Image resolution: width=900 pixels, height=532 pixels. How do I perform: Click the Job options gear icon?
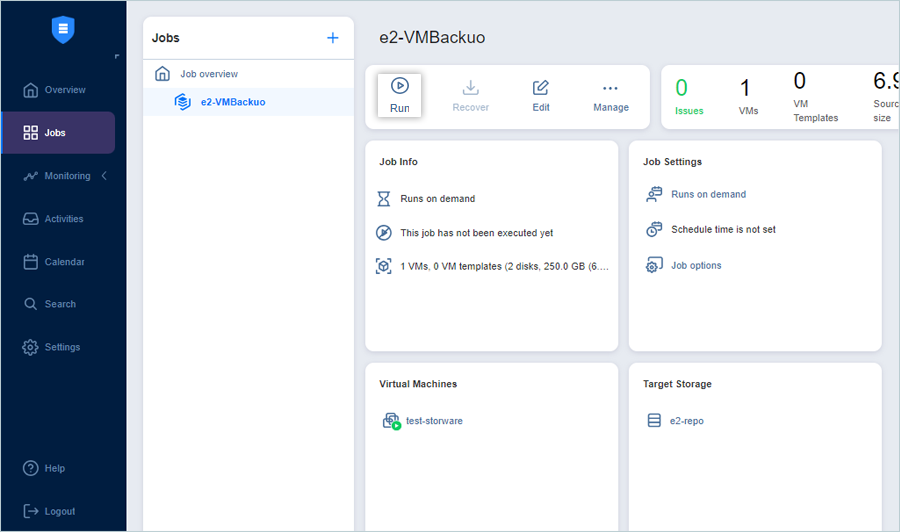click(x=654, y=265)
